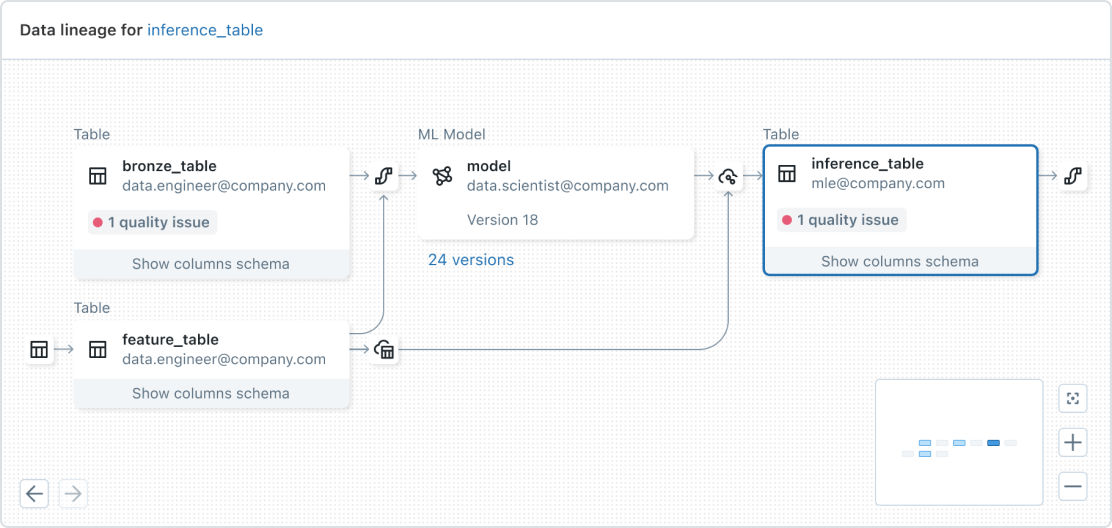Expand bronze_table columns schema
This screenshot has height=528, width=1112.
coord(211,264)
